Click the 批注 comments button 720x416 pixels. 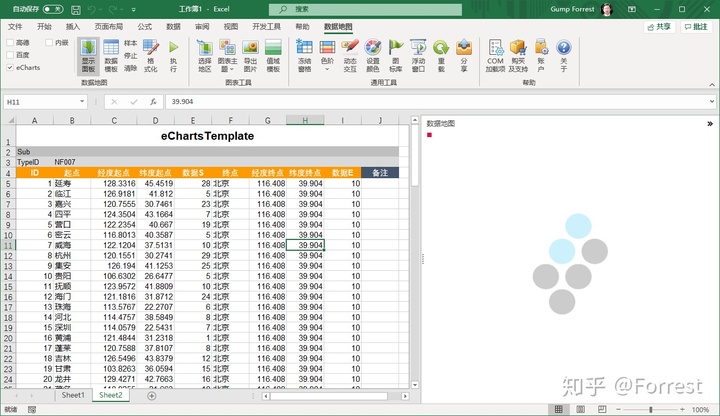click(697, 27)
